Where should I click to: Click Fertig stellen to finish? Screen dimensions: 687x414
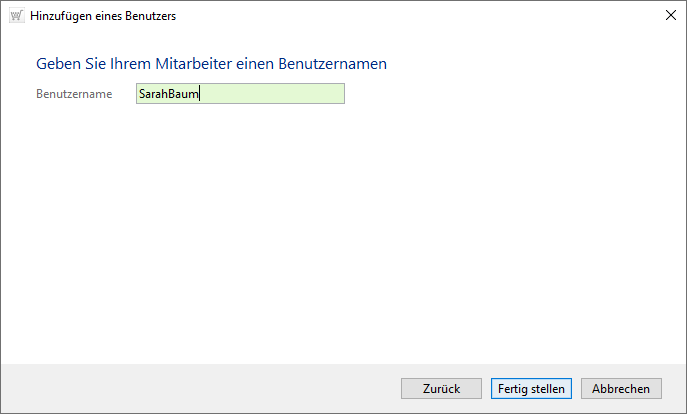point(530,389)
